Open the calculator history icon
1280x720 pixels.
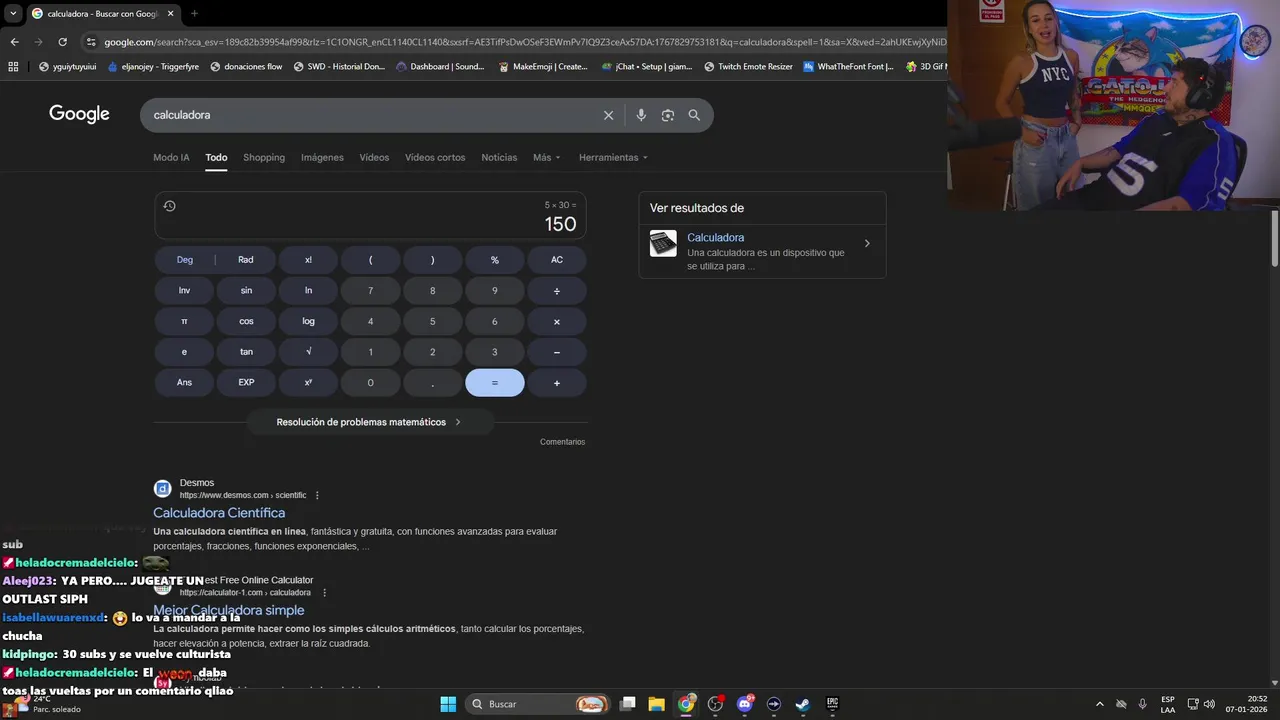tap(169, 206)
